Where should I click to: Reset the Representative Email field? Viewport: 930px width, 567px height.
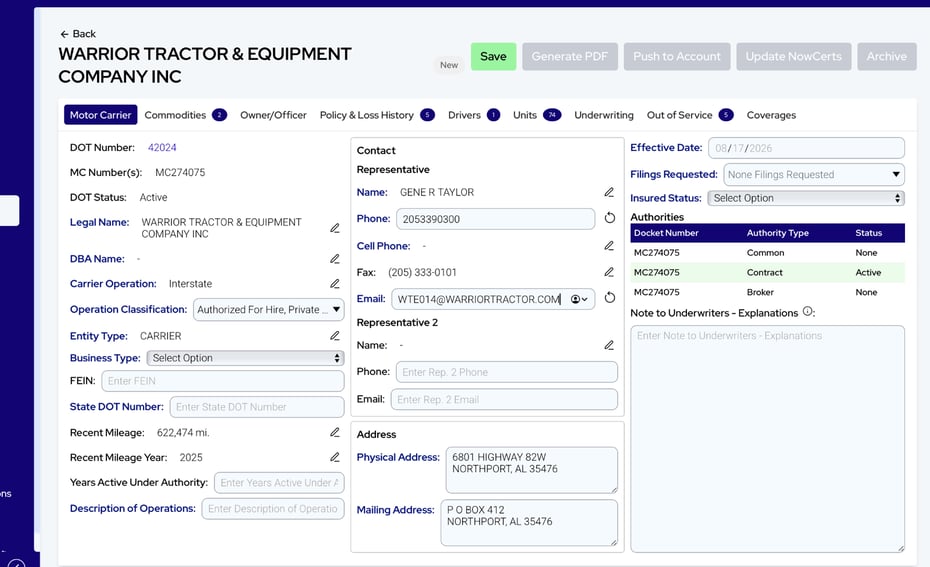610,298
